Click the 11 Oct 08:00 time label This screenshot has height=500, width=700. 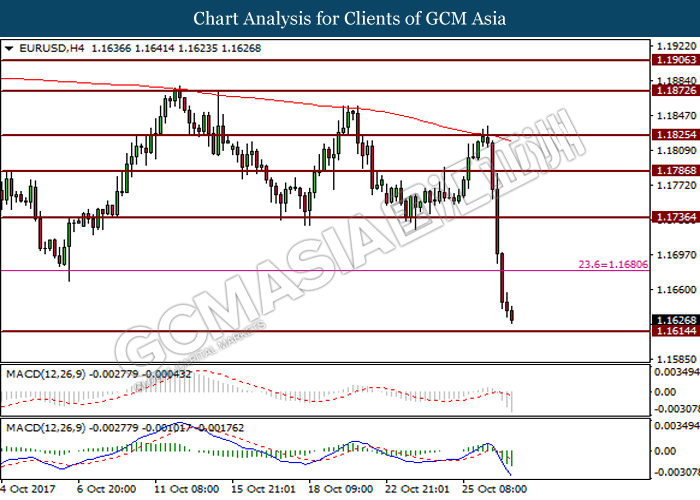pos(187,489)
